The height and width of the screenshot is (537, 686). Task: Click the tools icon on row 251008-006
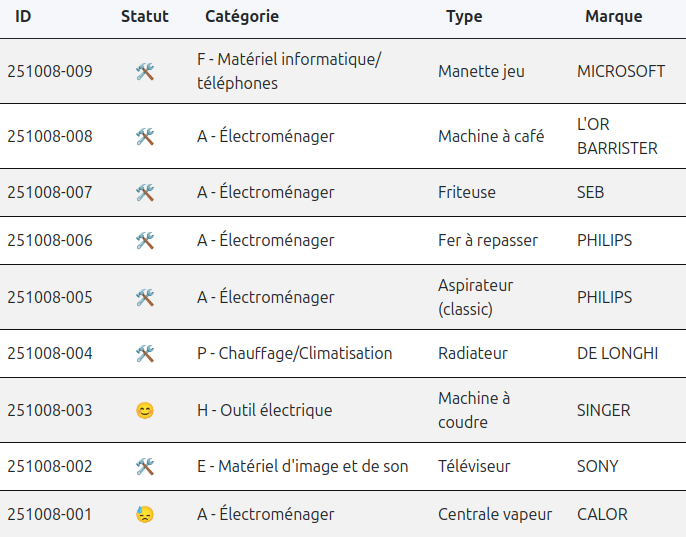145,241
